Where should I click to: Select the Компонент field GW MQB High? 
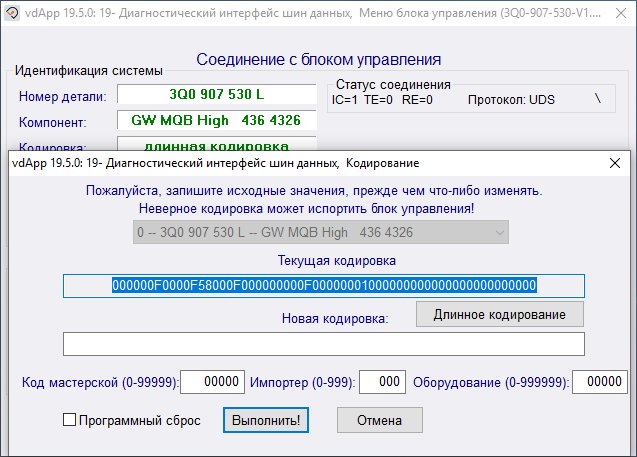coord(216,121)
